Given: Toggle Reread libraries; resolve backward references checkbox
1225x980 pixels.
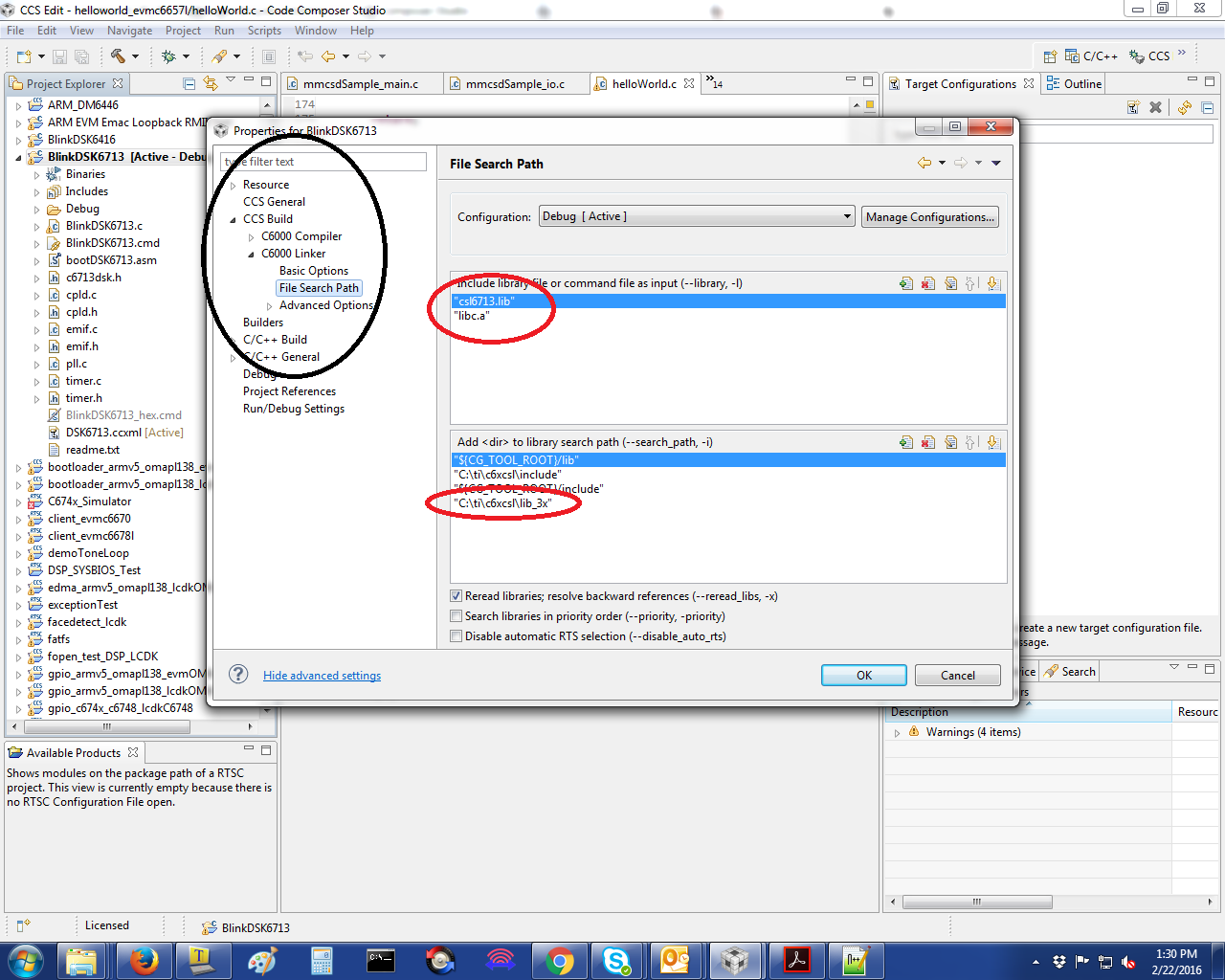Looking at the screenshot, I should coord(457,596).
